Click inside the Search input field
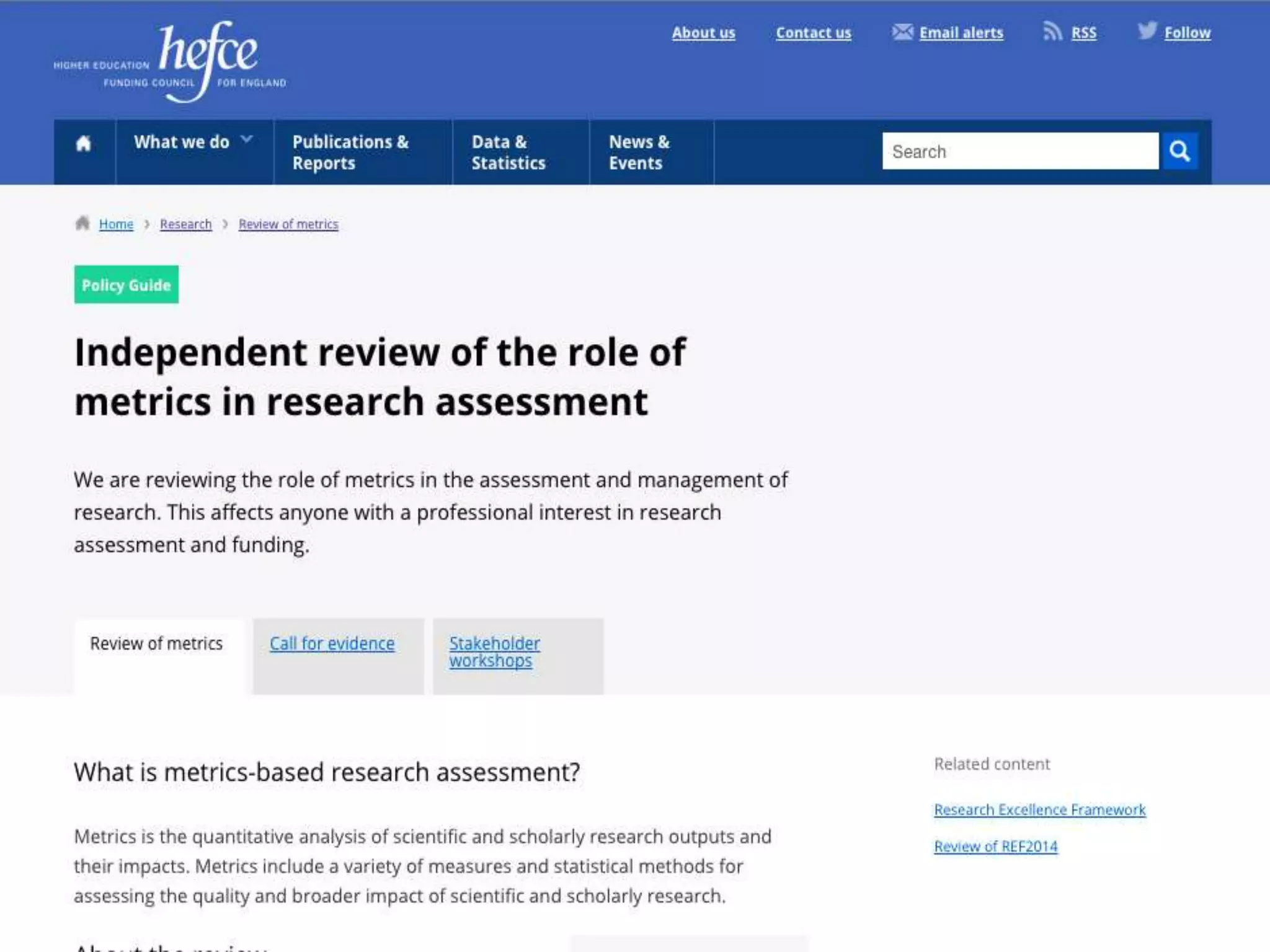 point(1019,151)
